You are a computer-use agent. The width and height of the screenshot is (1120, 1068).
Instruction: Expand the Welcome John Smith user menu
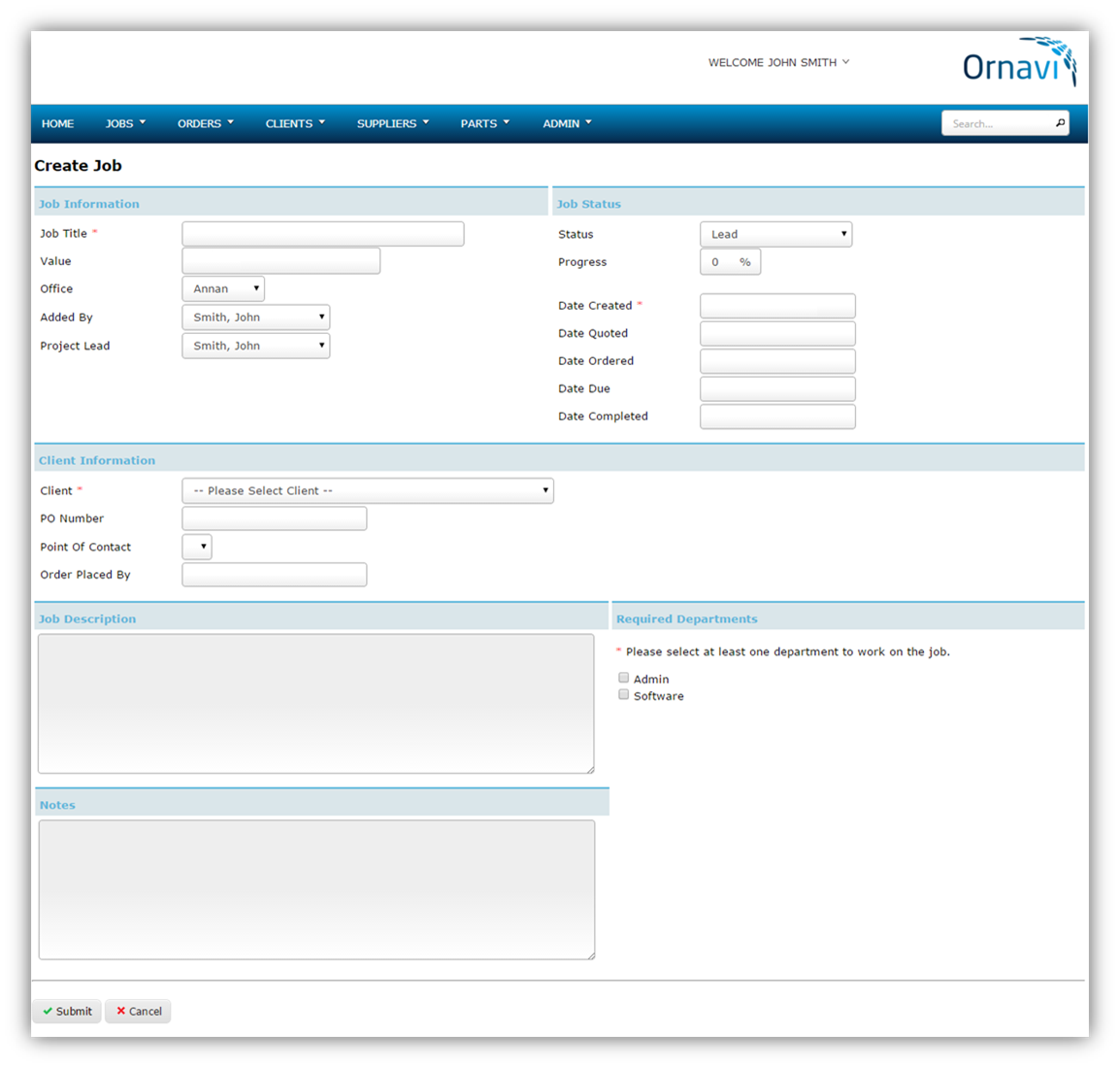[x=778, y=62]
